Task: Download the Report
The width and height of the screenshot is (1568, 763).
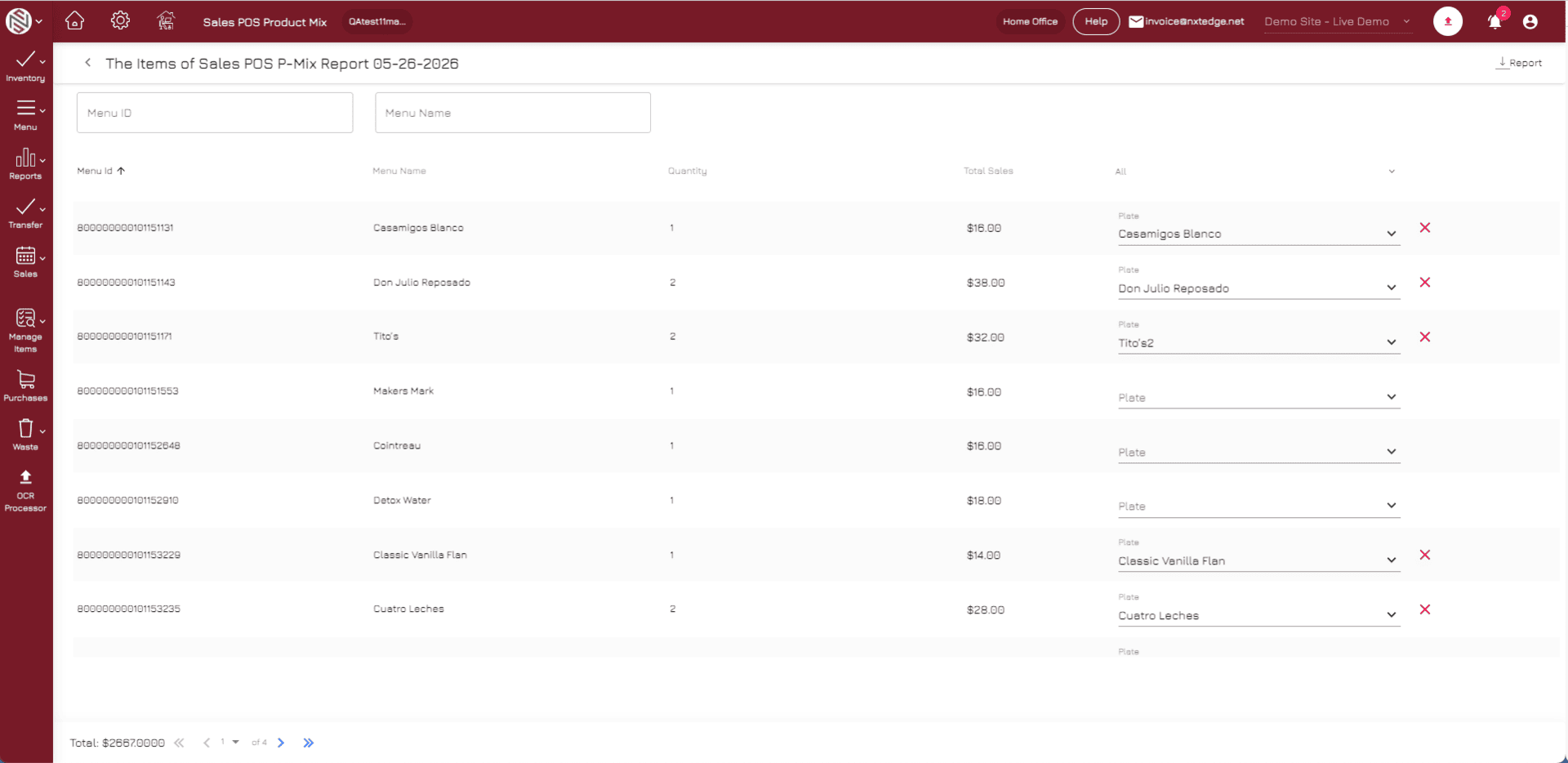Action: coord(1519,63)
